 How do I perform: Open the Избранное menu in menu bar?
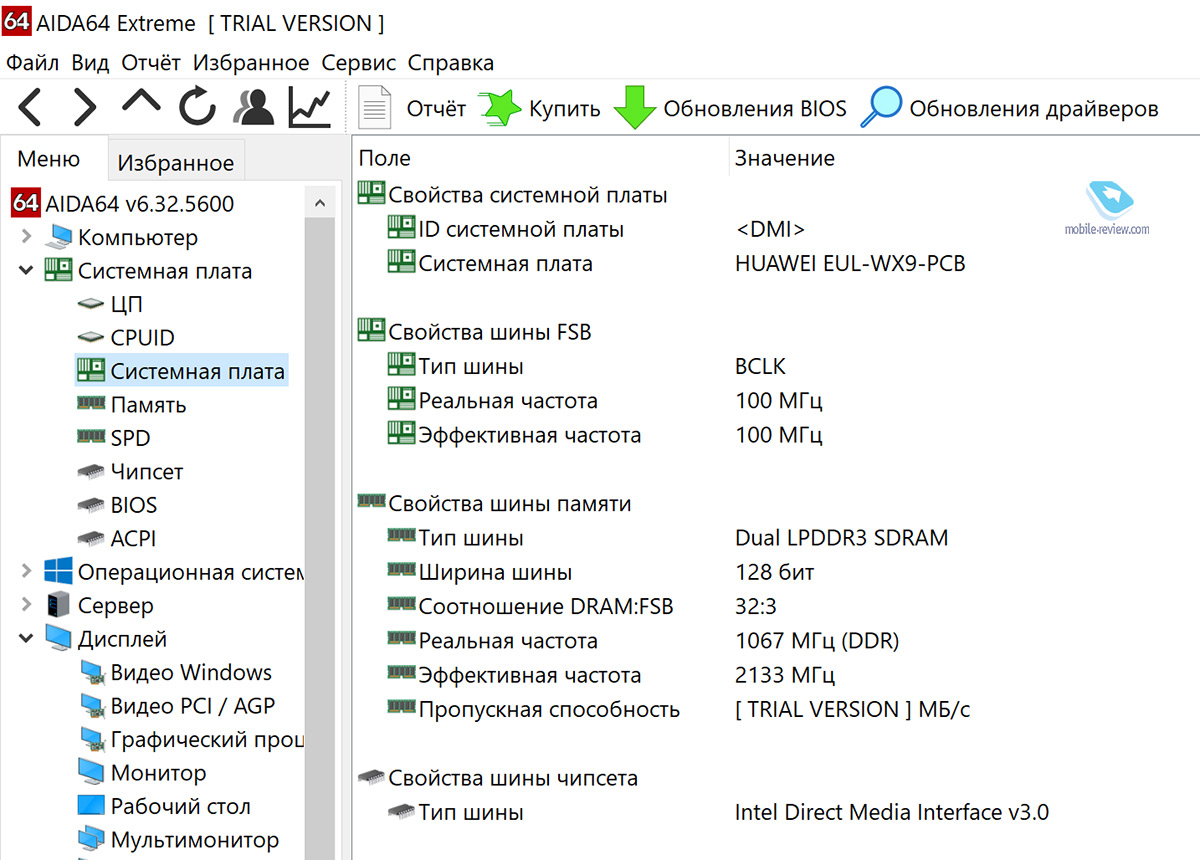pyautogui.click(x=251, y=63)
